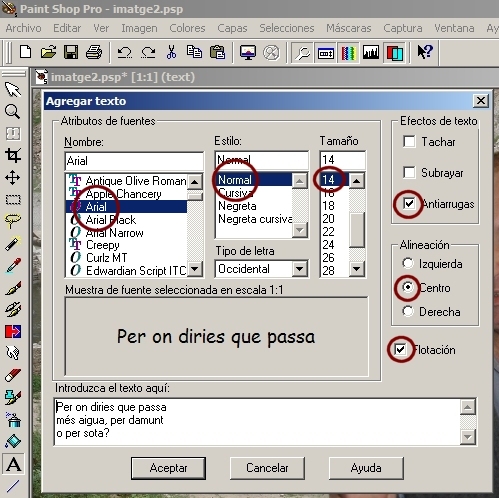Click the Tamaño list scroll-down arrow

point(357,269)
